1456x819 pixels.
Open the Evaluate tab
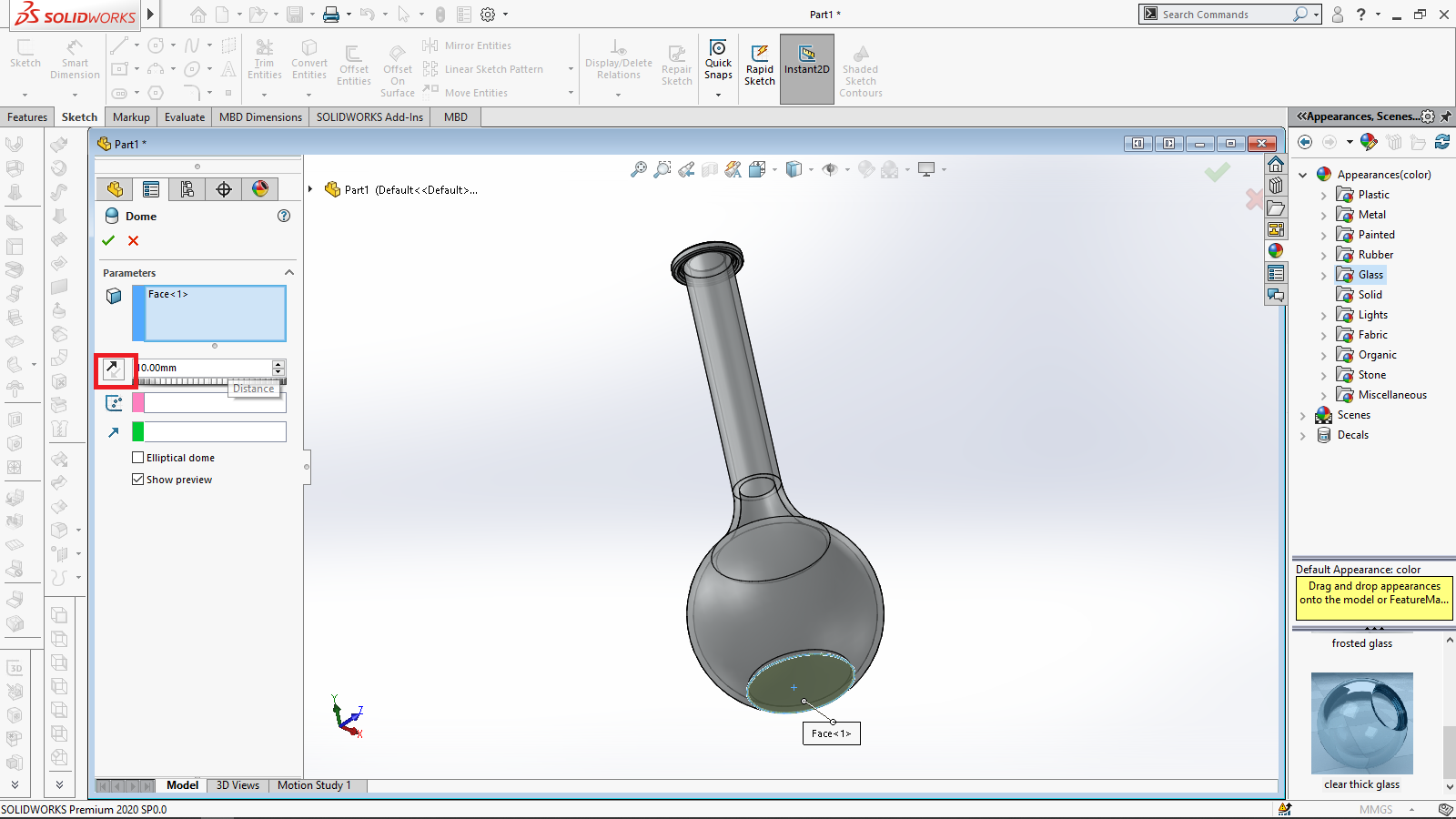coord(185,117)
